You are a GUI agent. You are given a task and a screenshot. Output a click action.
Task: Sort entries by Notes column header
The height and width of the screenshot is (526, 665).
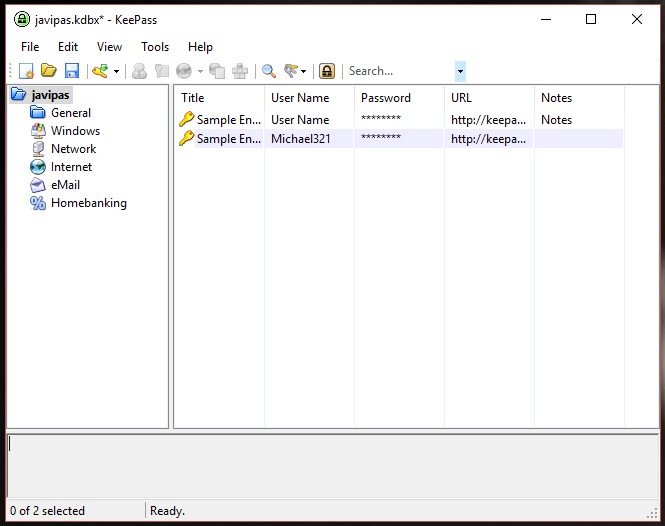(579, 98)
